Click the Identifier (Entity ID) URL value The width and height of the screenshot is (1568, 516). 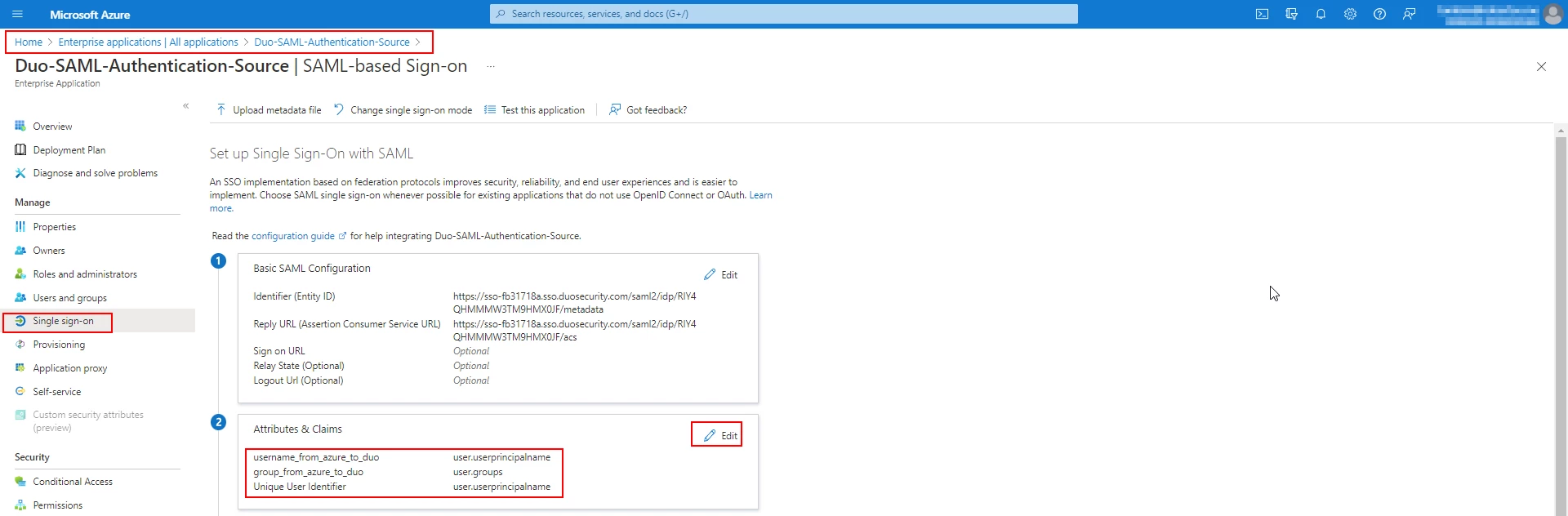coord(575,303)
